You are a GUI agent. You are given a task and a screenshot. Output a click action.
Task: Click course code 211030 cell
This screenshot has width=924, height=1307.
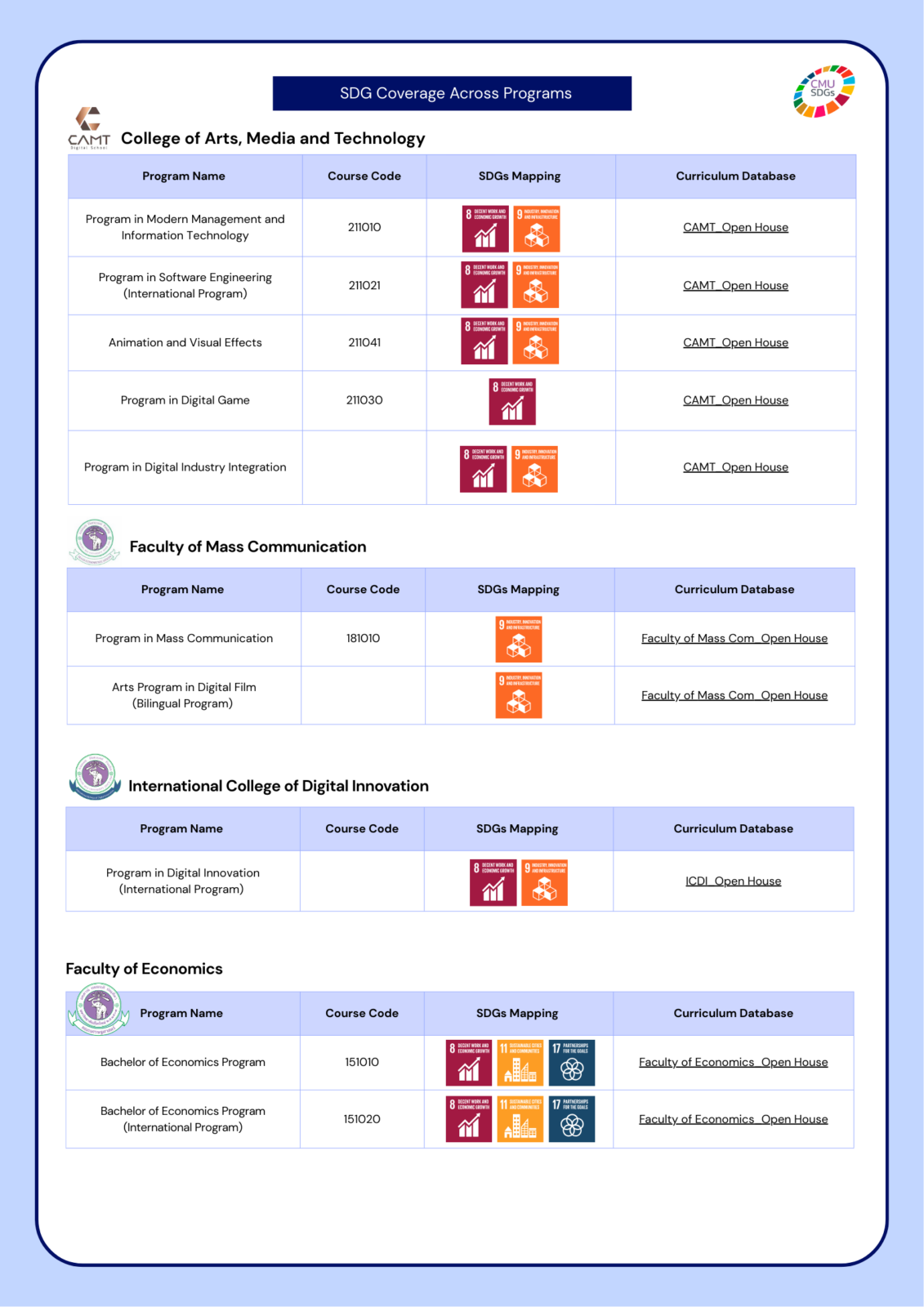364,400
